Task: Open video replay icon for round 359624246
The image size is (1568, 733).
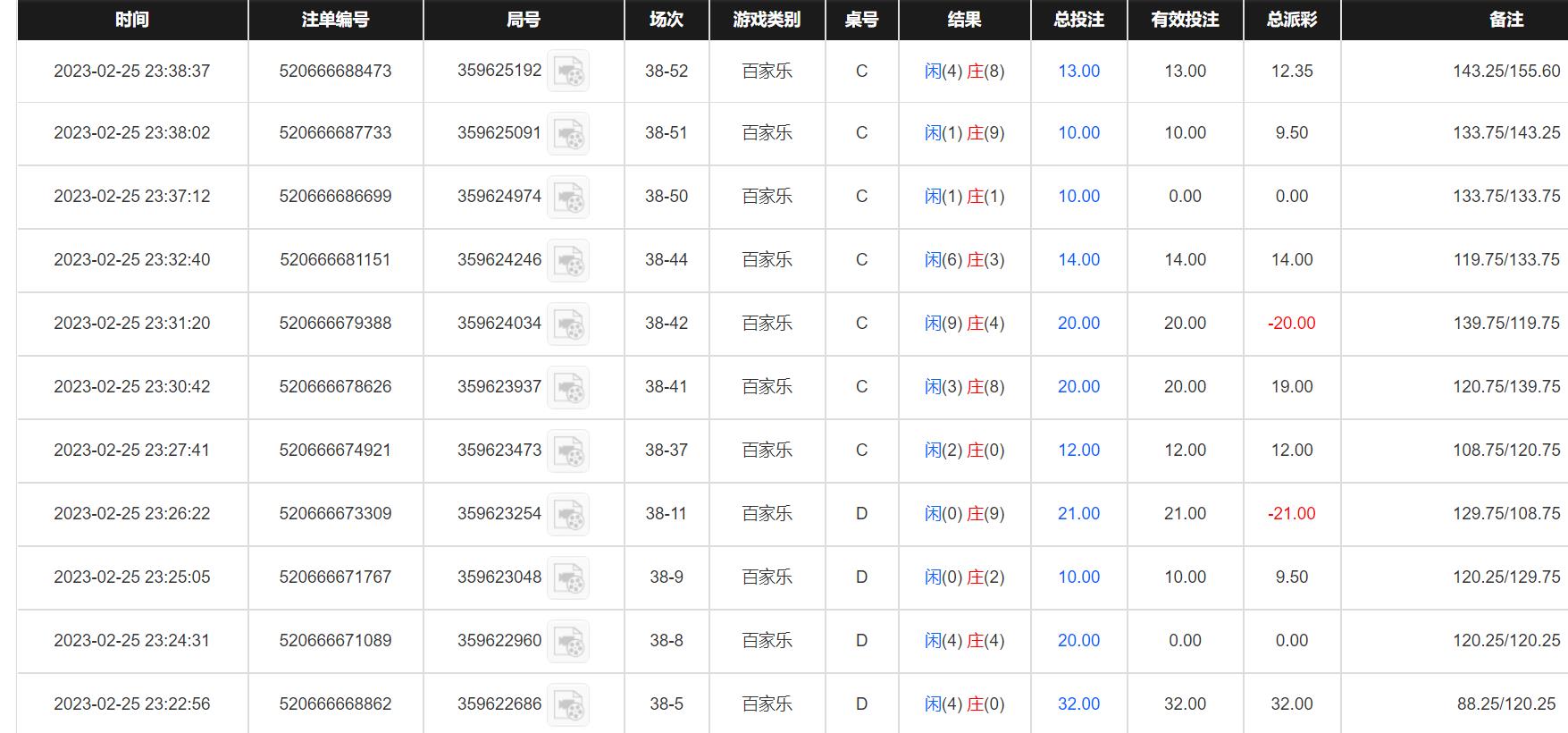Action: 568,260
